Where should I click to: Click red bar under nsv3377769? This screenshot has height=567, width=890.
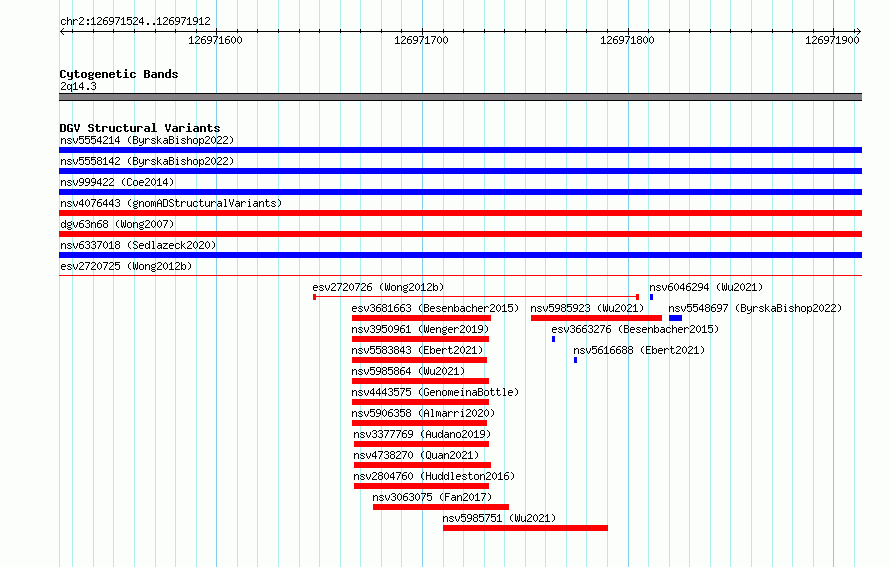coord(421,444)
